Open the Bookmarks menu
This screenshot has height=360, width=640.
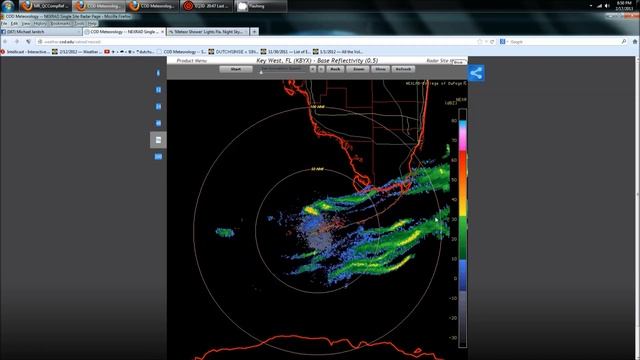(61, 24)
